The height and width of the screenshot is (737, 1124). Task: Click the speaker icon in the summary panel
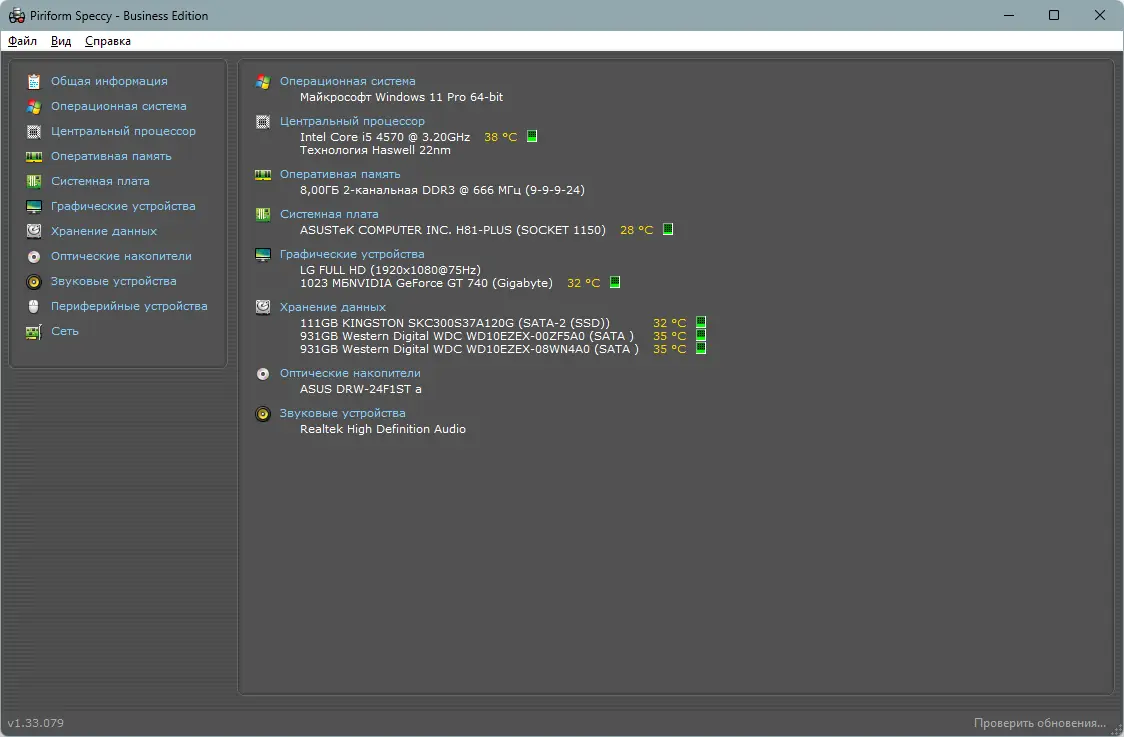coord(263,414)
